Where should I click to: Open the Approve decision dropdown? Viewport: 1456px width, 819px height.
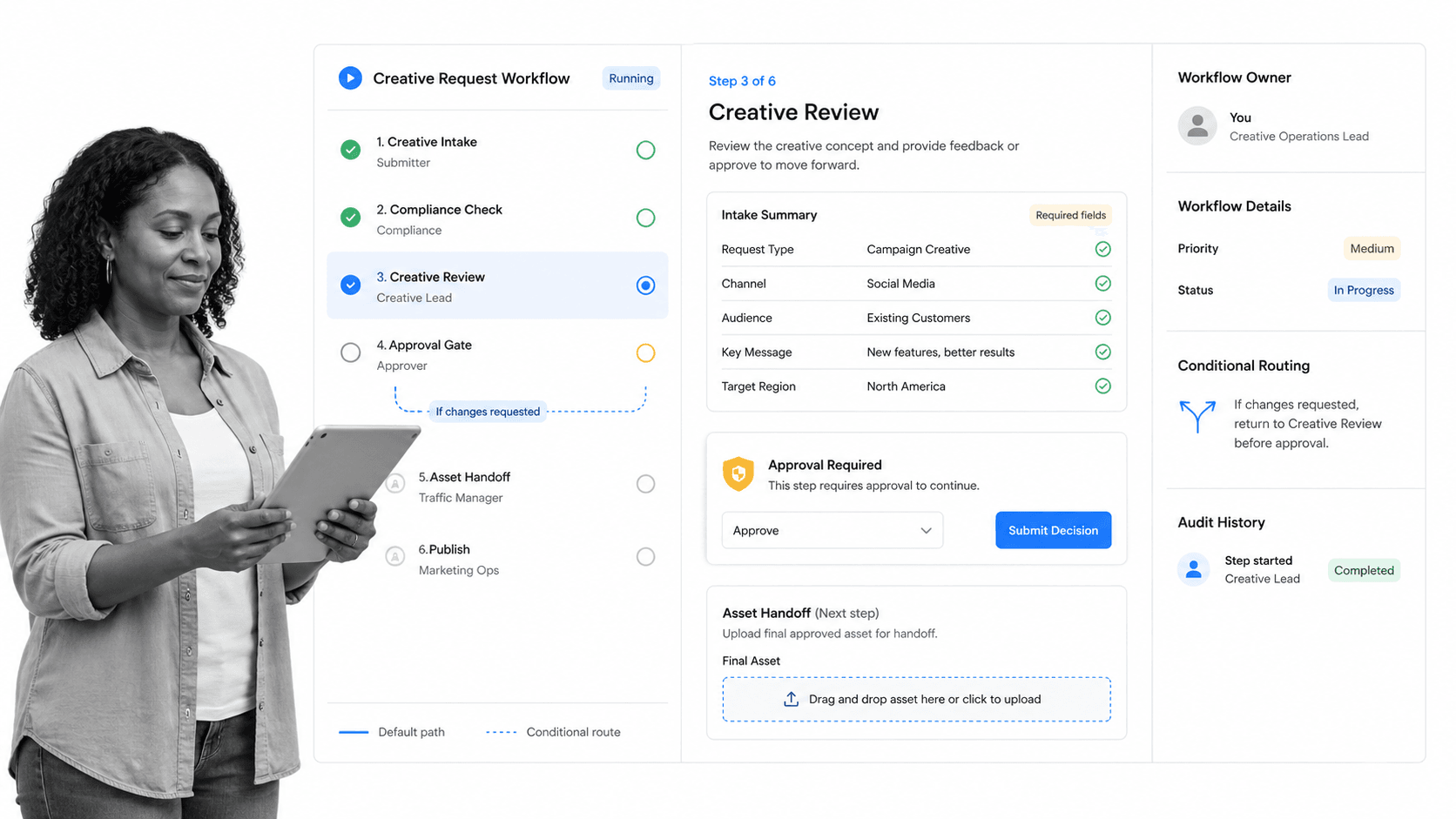pos(832,530)
